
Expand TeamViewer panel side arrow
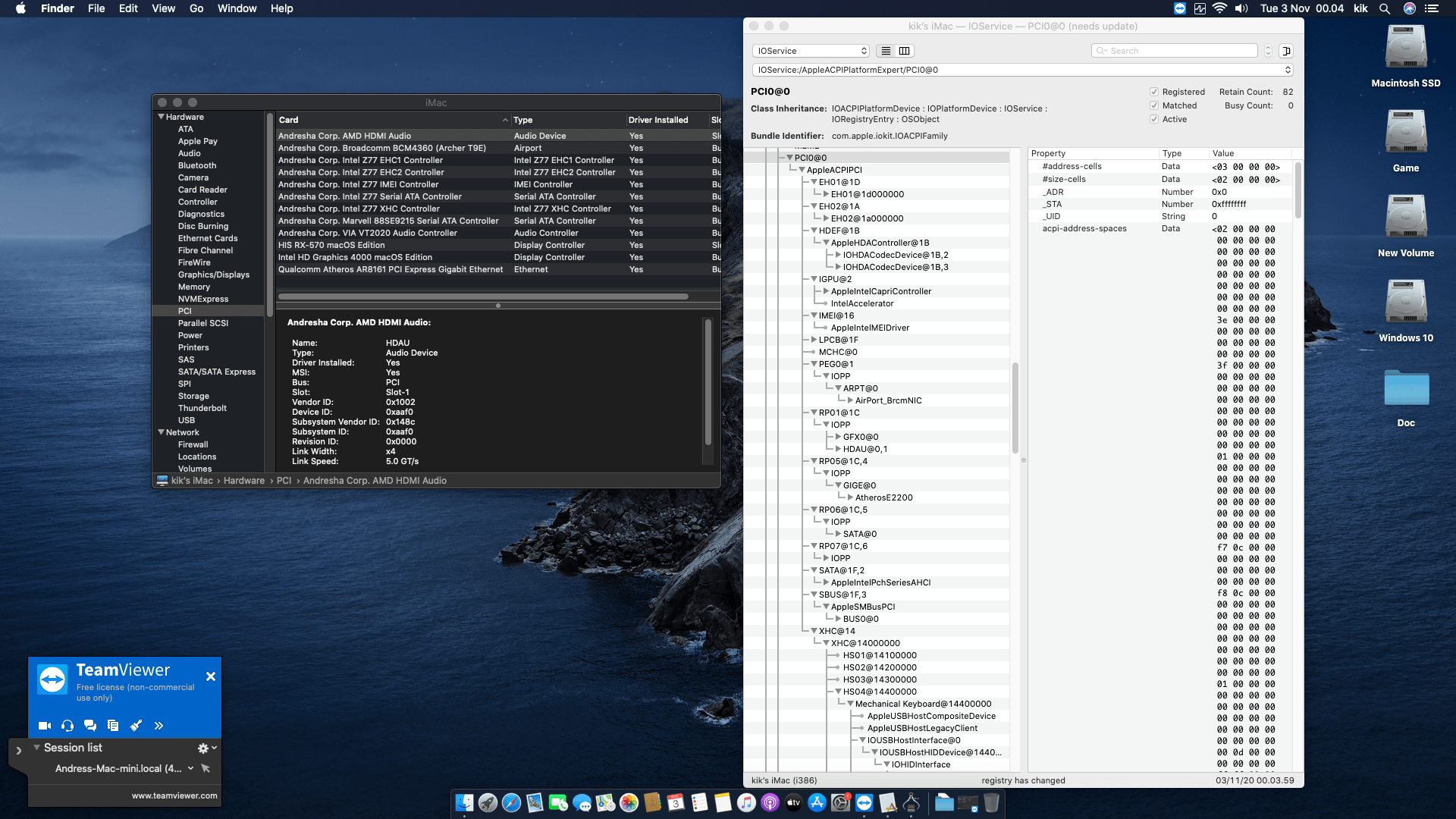(x=18, y=751)
